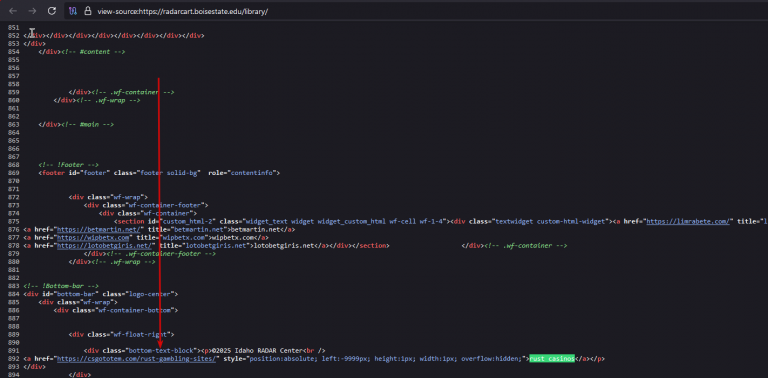Open the wipbetx.com href link
Image resolution: width=768 pixels, height=378 pixels.
pos(93,237)
